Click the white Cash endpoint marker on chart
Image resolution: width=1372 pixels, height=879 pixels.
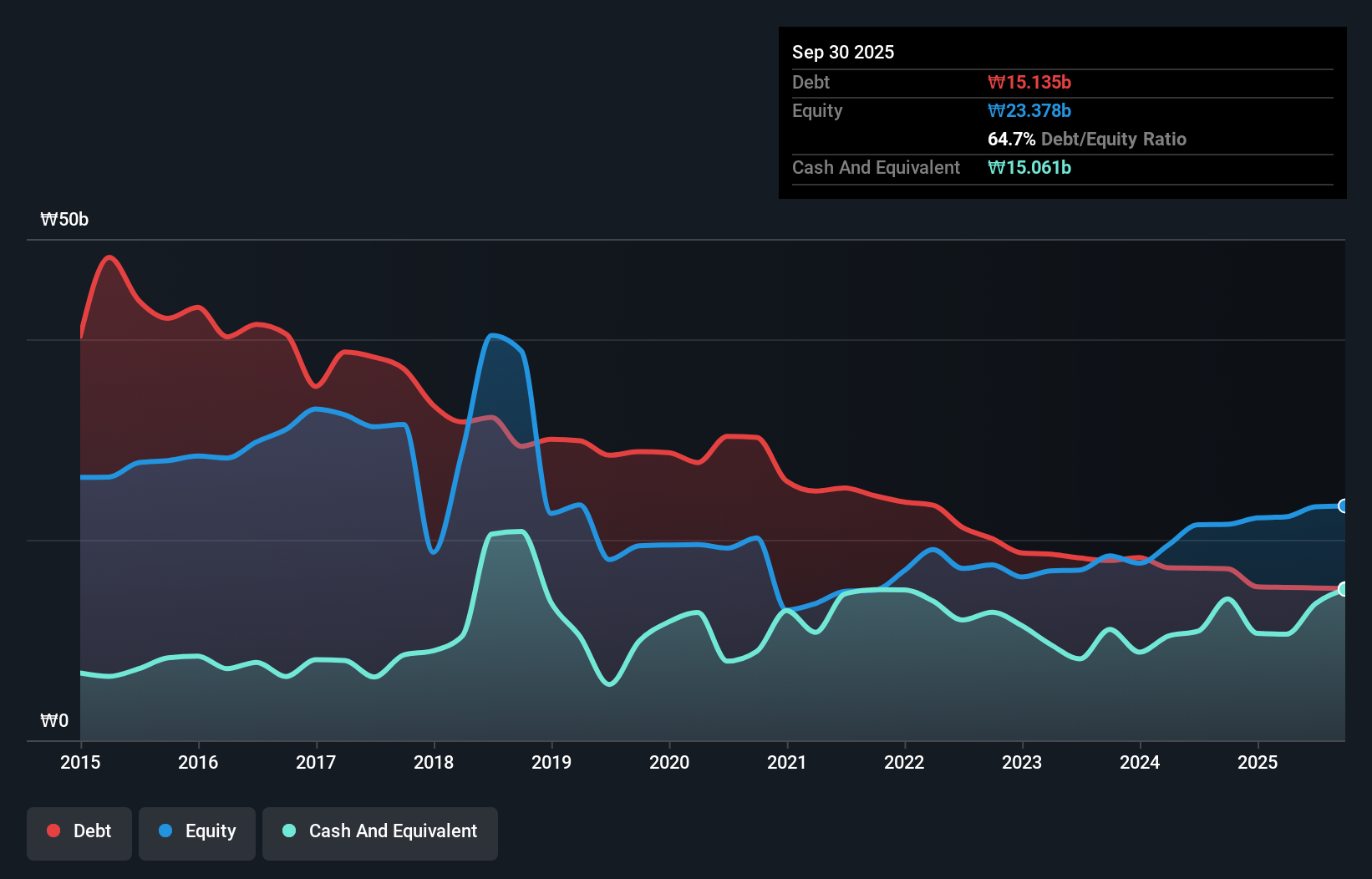1343,589
